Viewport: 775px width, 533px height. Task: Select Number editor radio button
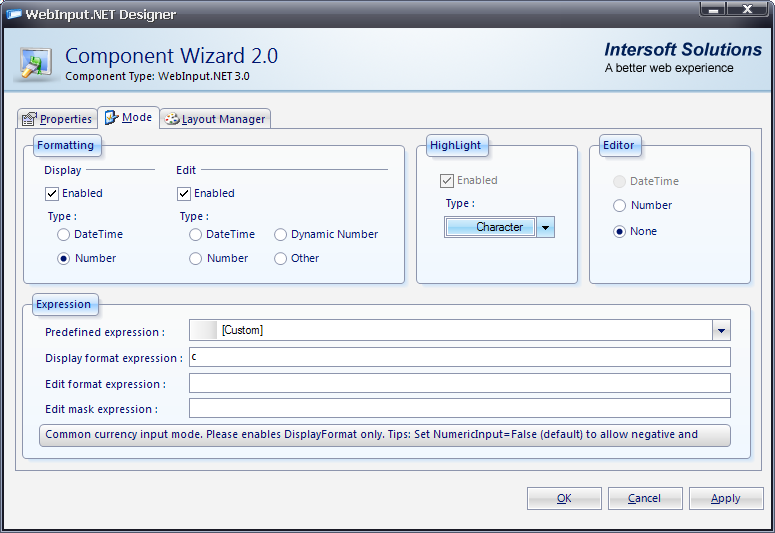(620, 206)
